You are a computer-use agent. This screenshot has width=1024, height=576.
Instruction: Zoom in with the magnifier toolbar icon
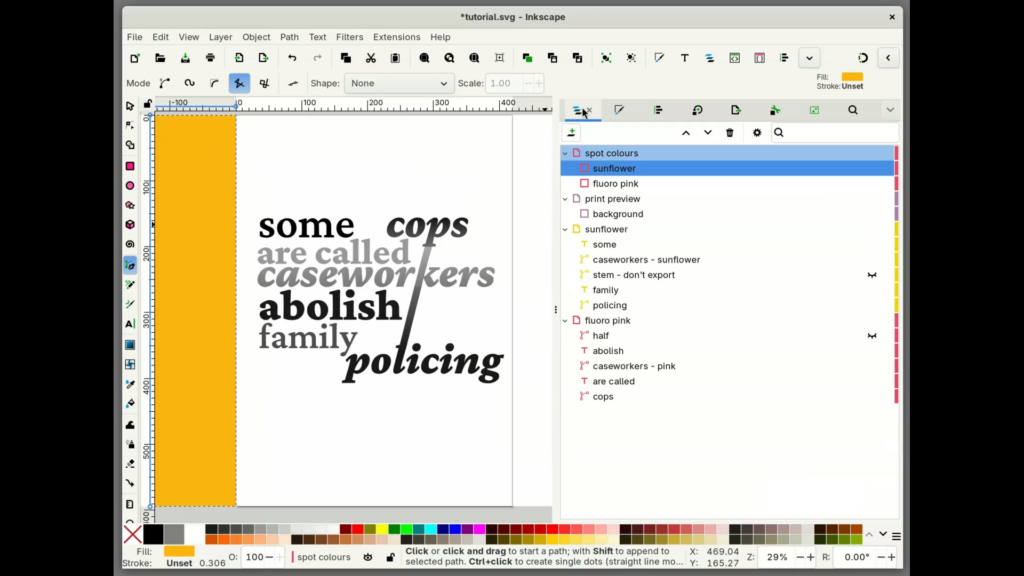pyautogui.click(x=424, y=57)
